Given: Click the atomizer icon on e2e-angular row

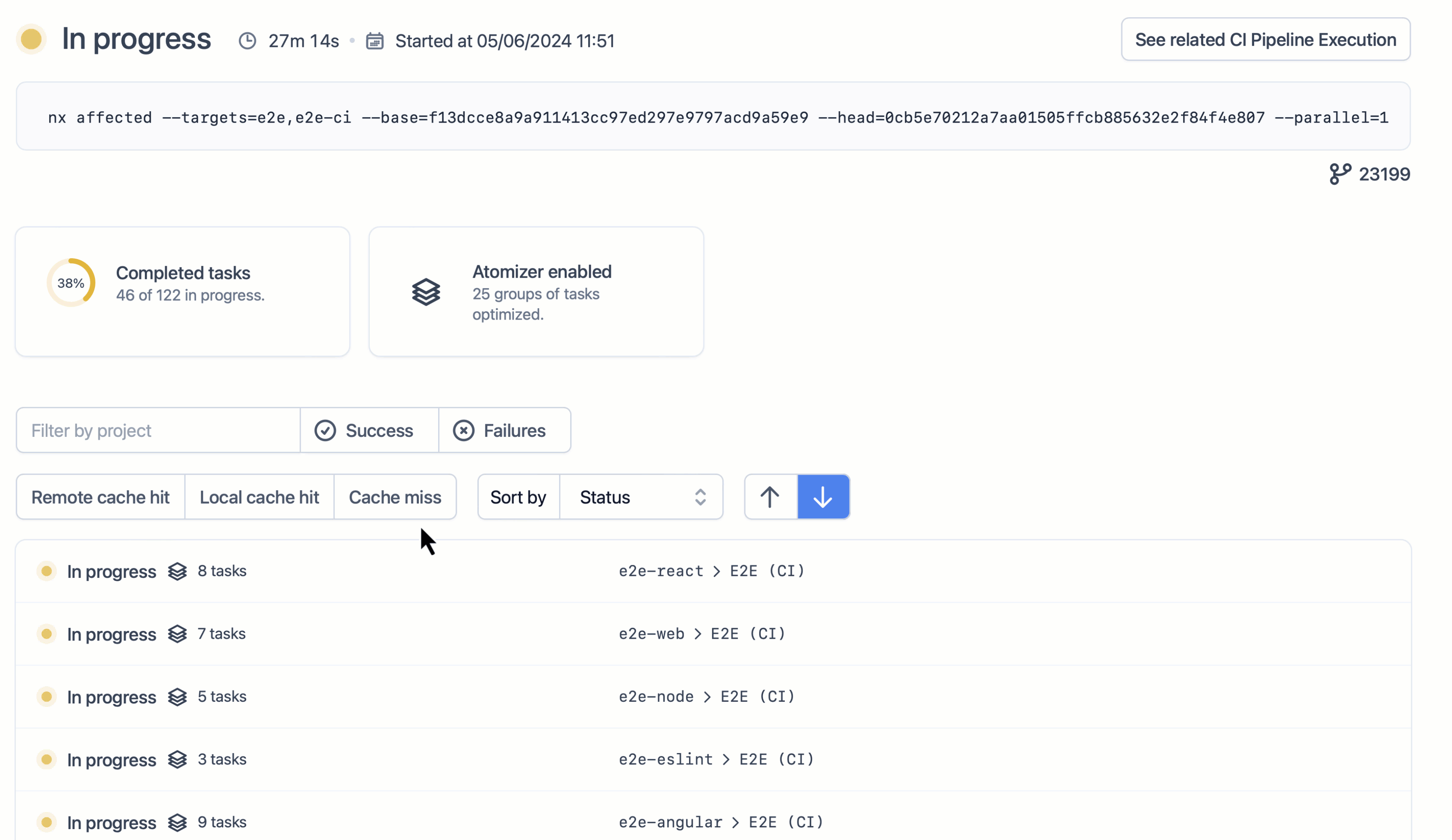Looking at the screenshot, I should [177, 822].
